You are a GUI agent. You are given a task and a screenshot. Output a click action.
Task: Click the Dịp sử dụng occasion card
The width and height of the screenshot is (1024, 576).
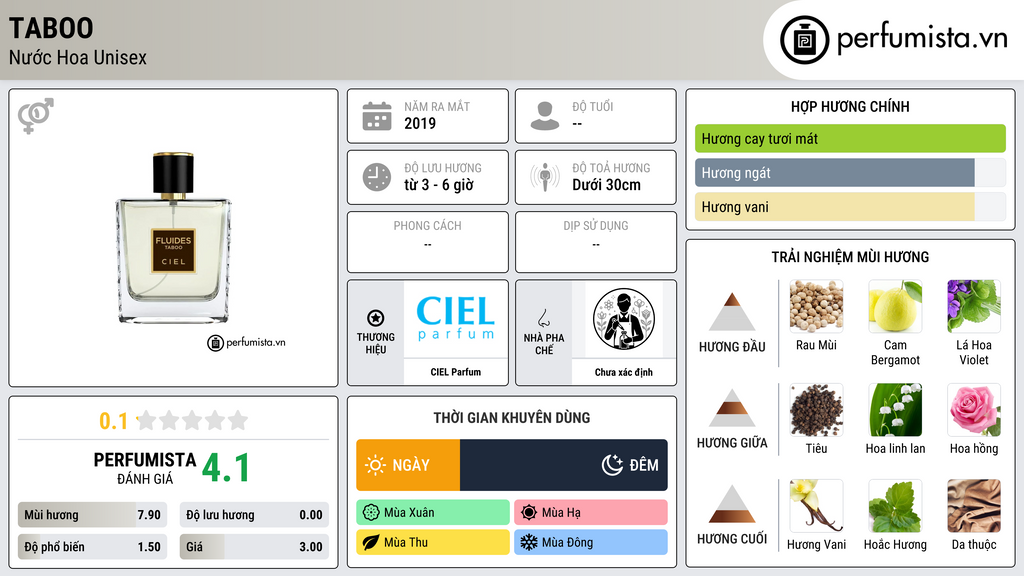596,242
